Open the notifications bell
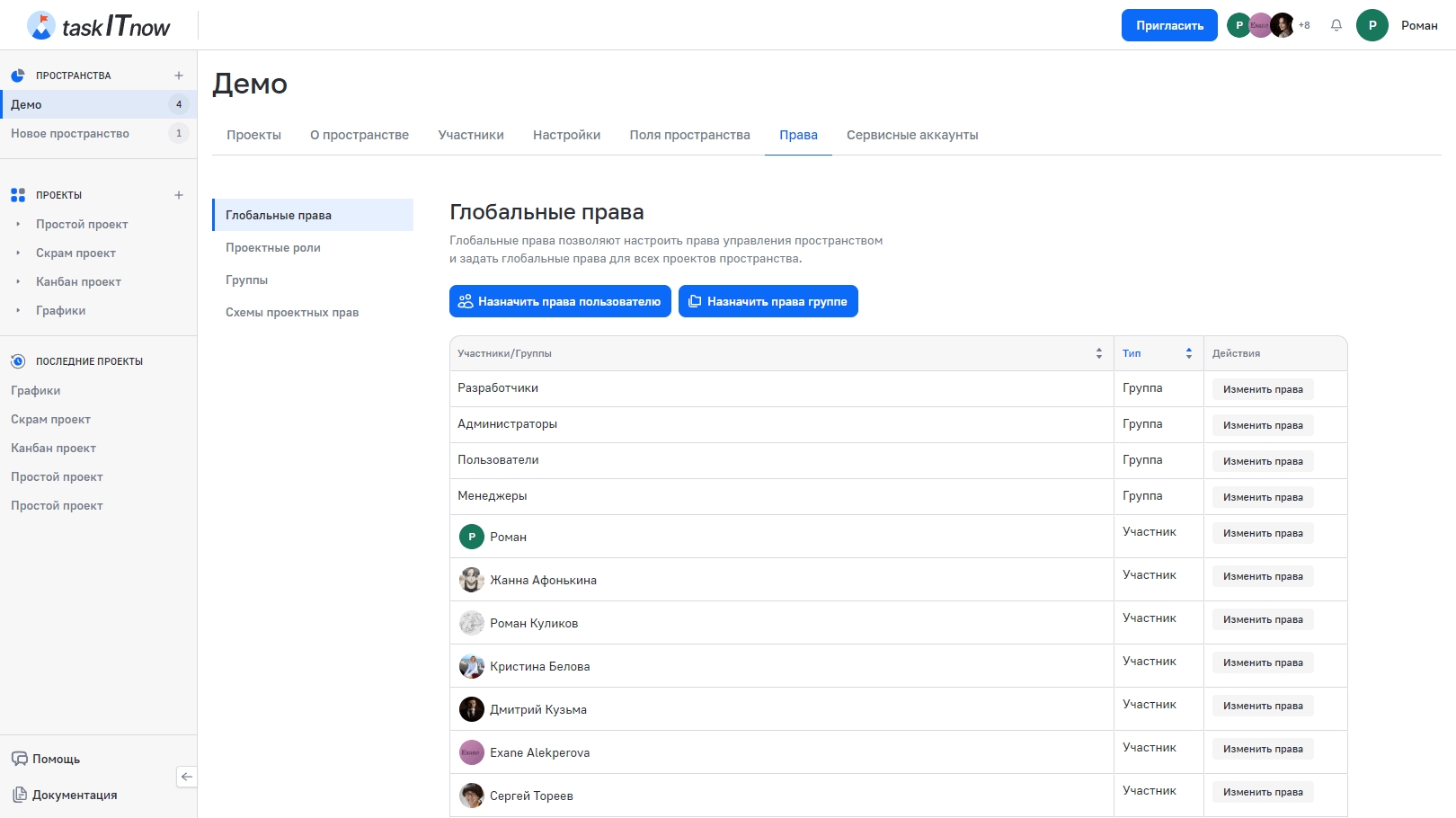1456x818 pixels. [1336, 25]
